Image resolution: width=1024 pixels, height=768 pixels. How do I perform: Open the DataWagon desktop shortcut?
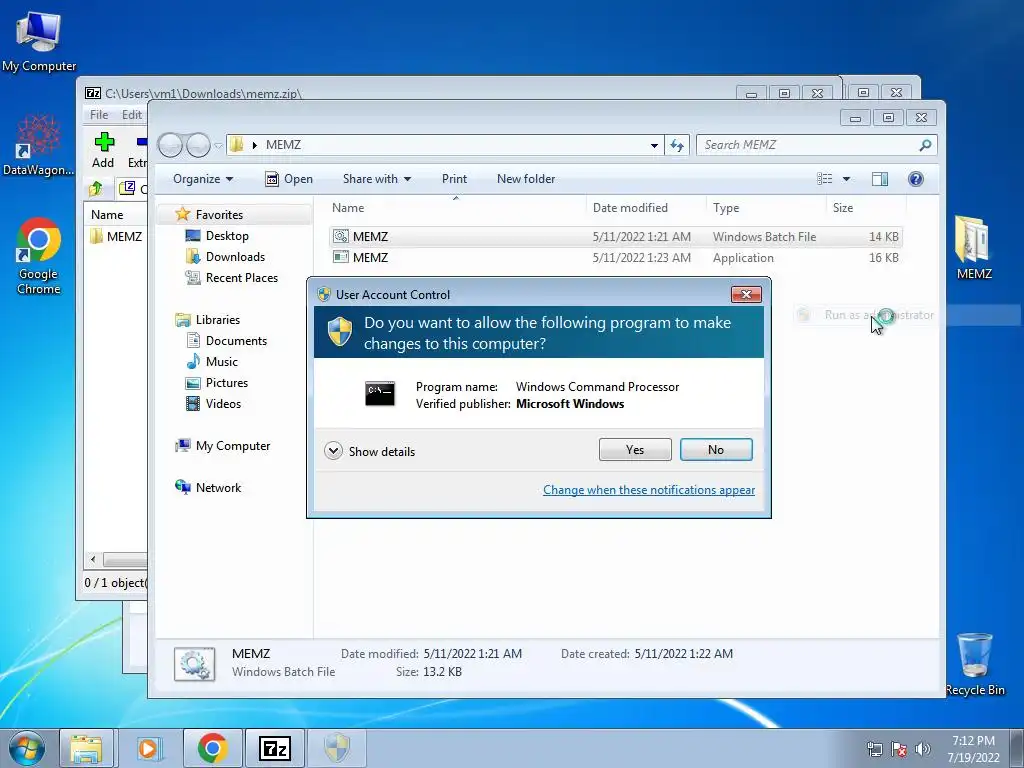[39, 145]
